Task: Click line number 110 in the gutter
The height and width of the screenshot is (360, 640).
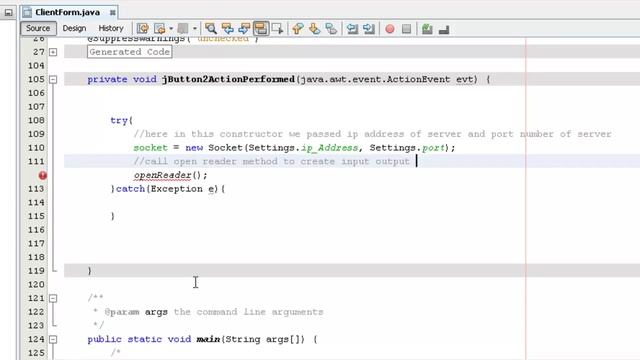Action: pos(36,148)
